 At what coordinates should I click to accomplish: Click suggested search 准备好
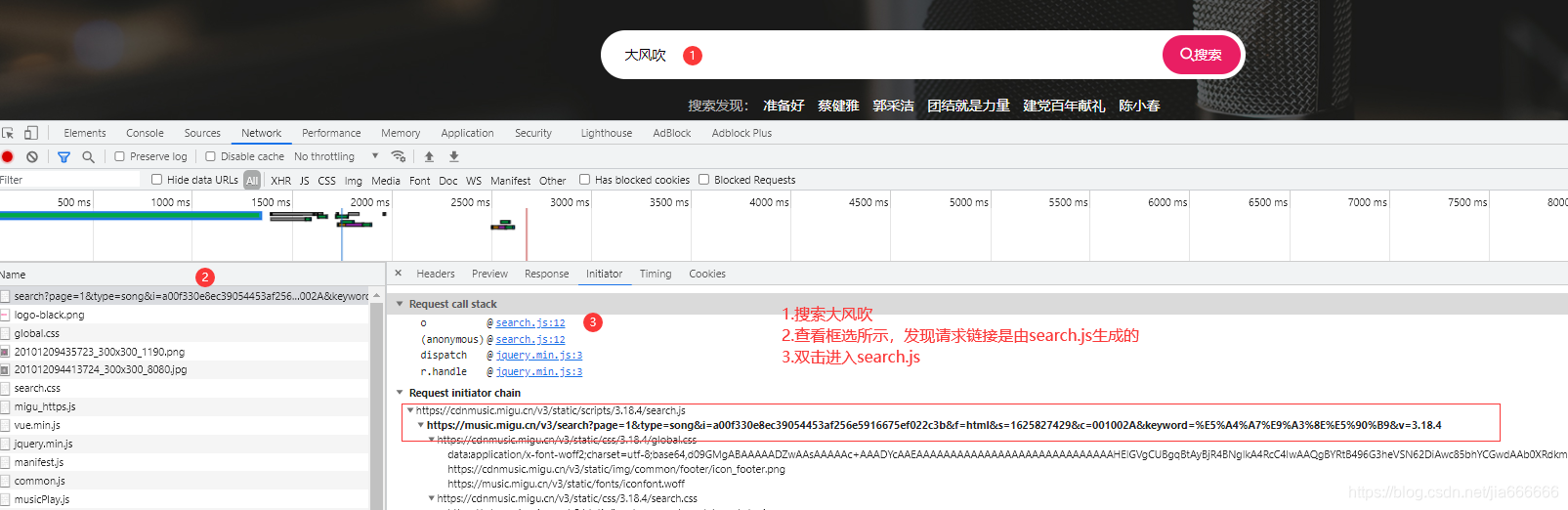click(x=784, y=106)
